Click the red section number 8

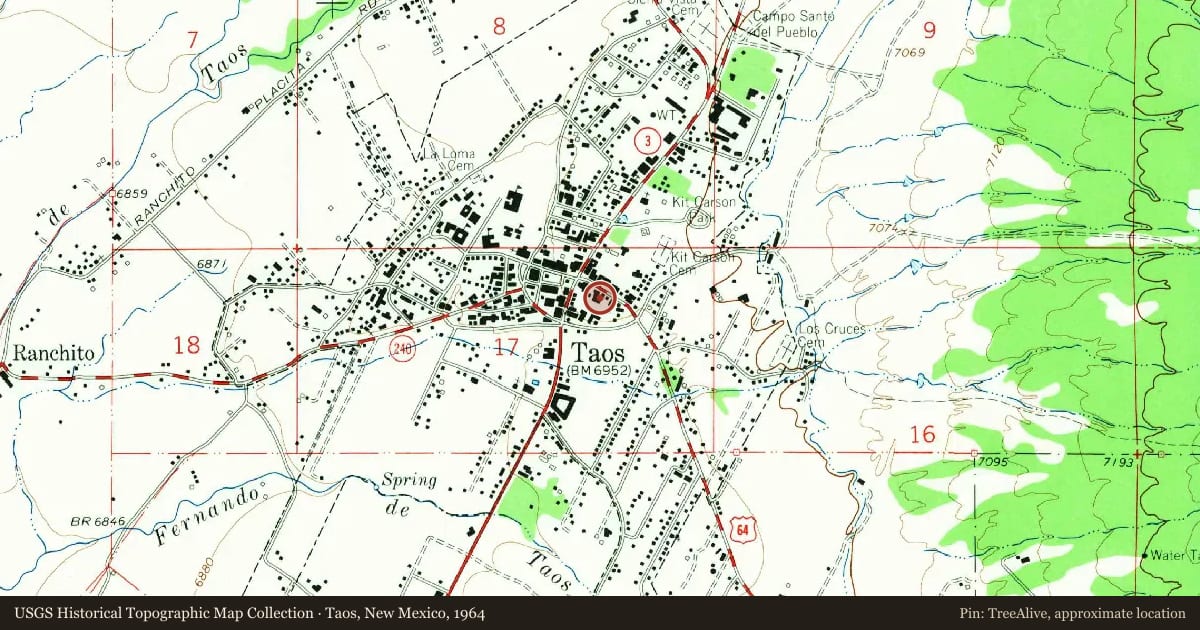click(499, 27)
